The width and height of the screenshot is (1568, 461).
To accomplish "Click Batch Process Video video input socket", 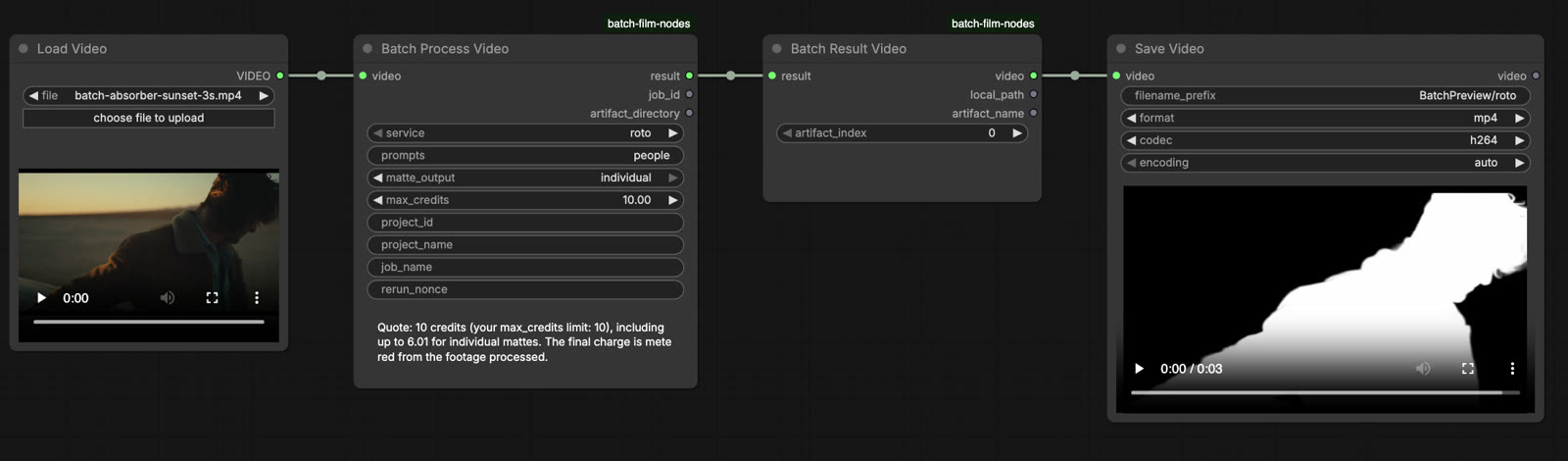I will point(363,76).
